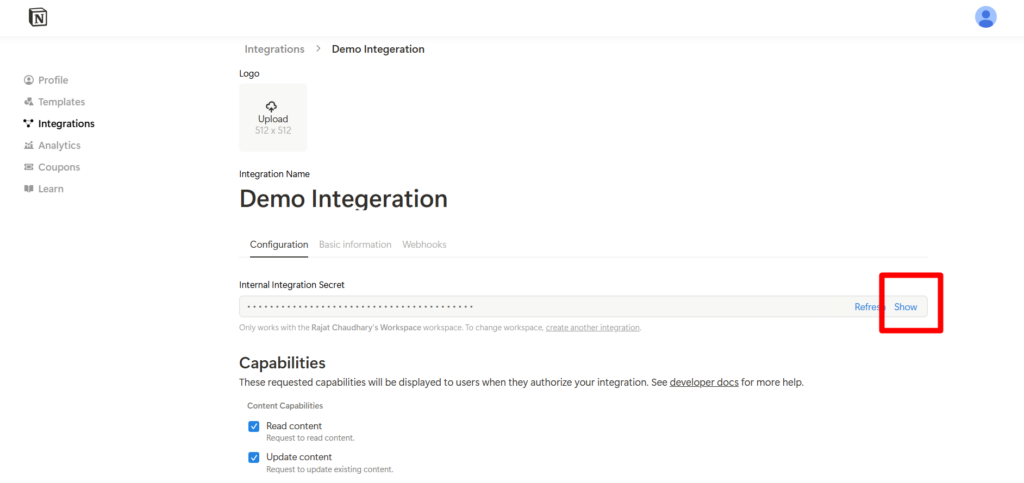1024x483 pixels.
Task: Open the user account avatar
Action: tap(985, 17)
